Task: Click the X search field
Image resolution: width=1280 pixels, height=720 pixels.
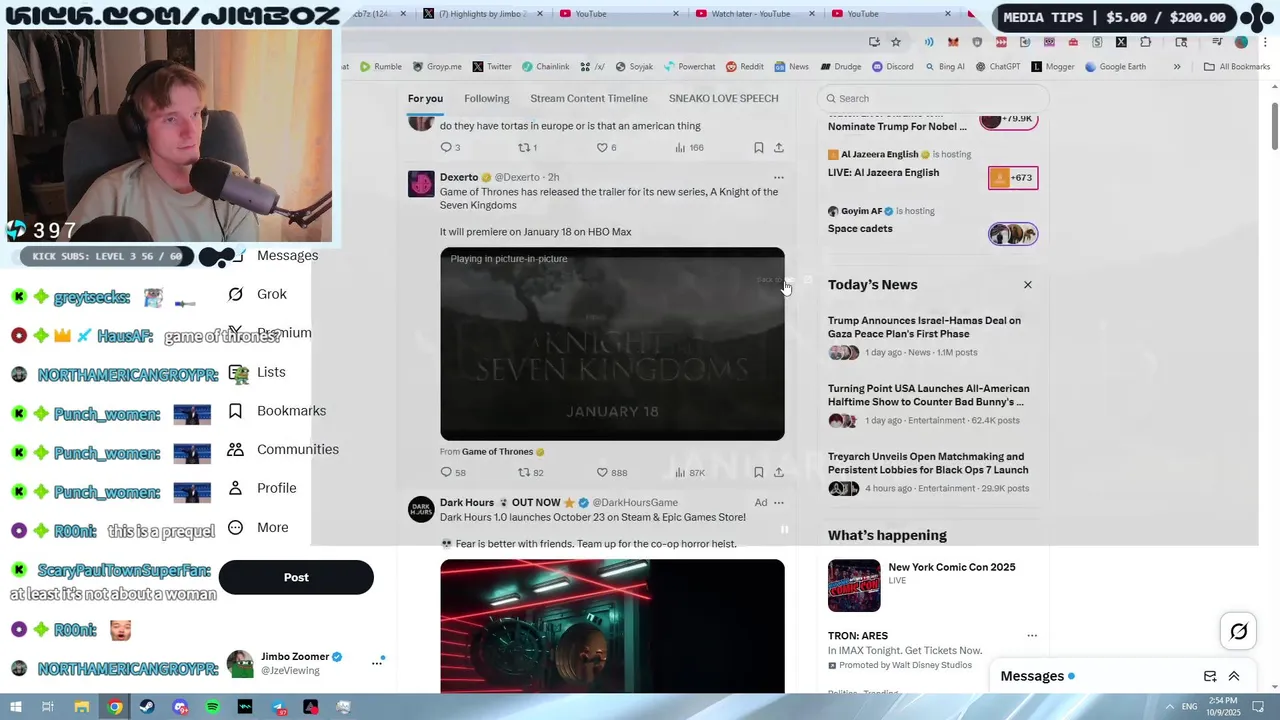Action: (x=932, y=98)
